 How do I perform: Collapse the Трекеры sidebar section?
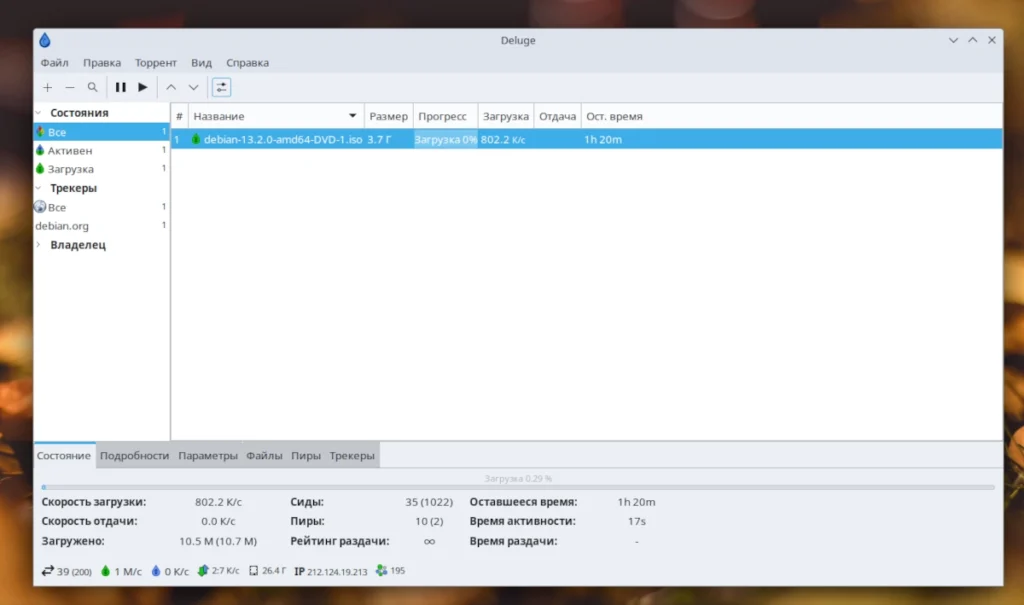[x=39, y=188]
